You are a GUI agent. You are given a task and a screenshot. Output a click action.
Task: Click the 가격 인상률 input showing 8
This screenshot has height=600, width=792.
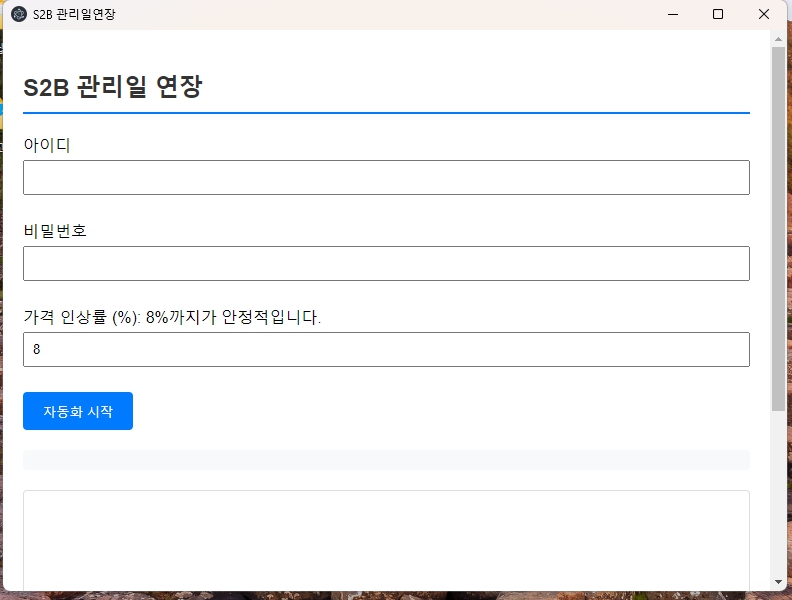tap(386, 350)
